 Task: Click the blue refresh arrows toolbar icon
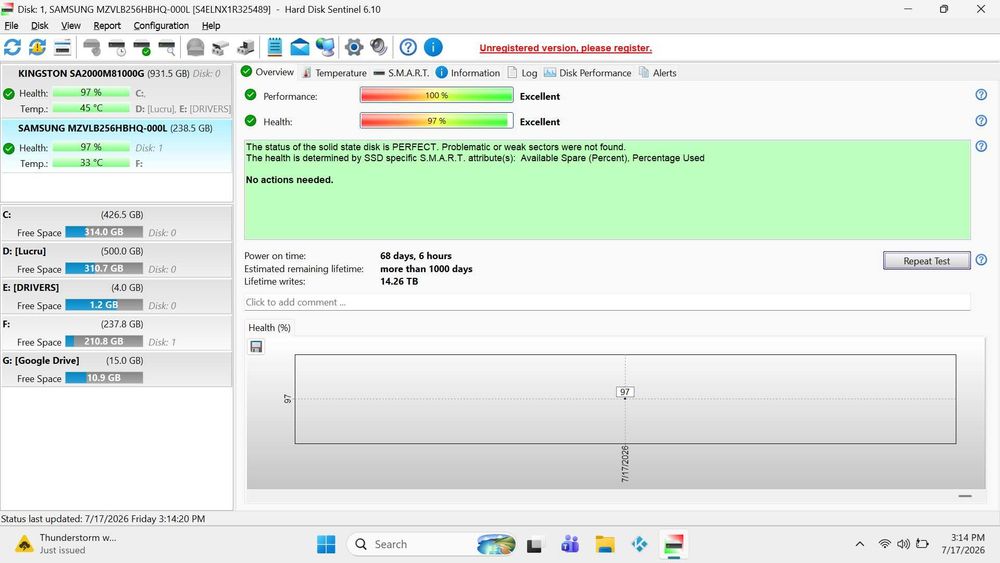coord(12,47)
